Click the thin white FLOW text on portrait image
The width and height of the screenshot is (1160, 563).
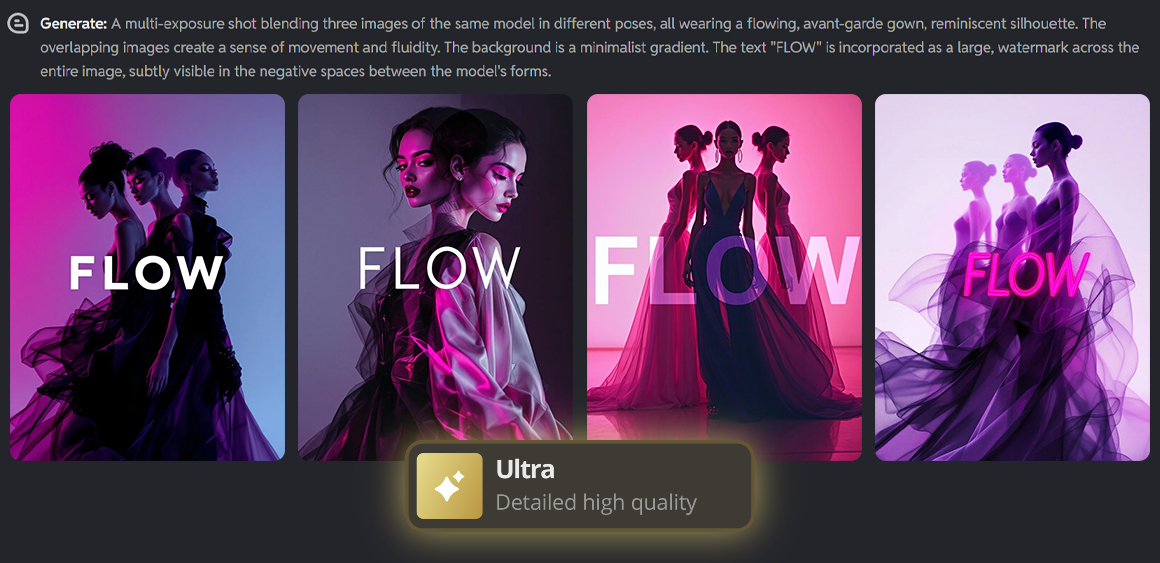[439, 268]
